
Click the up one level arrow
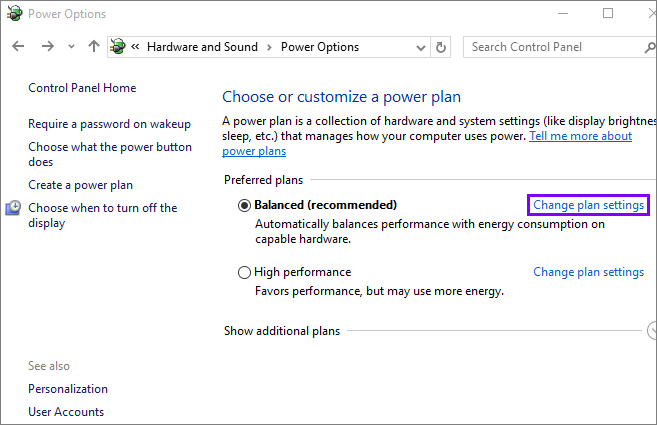94,47
